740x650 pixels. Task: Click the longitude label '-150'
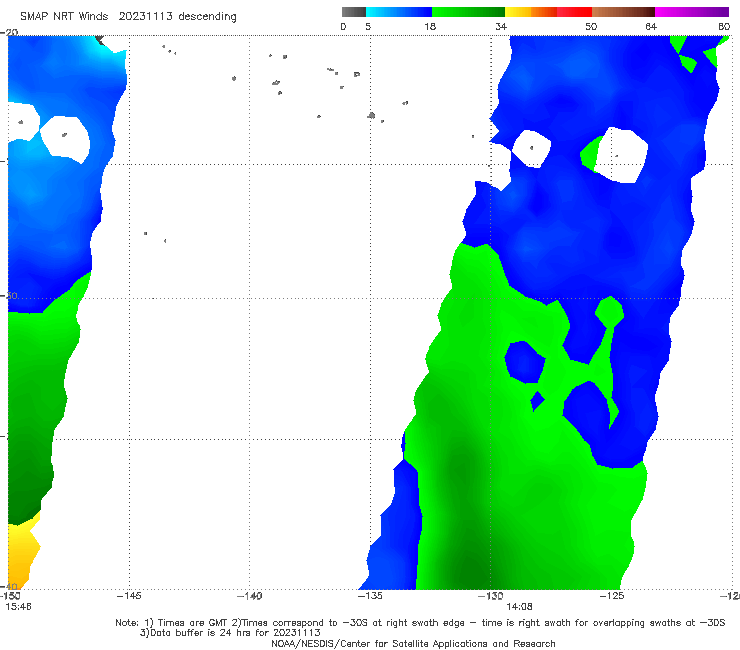[9, 596]
